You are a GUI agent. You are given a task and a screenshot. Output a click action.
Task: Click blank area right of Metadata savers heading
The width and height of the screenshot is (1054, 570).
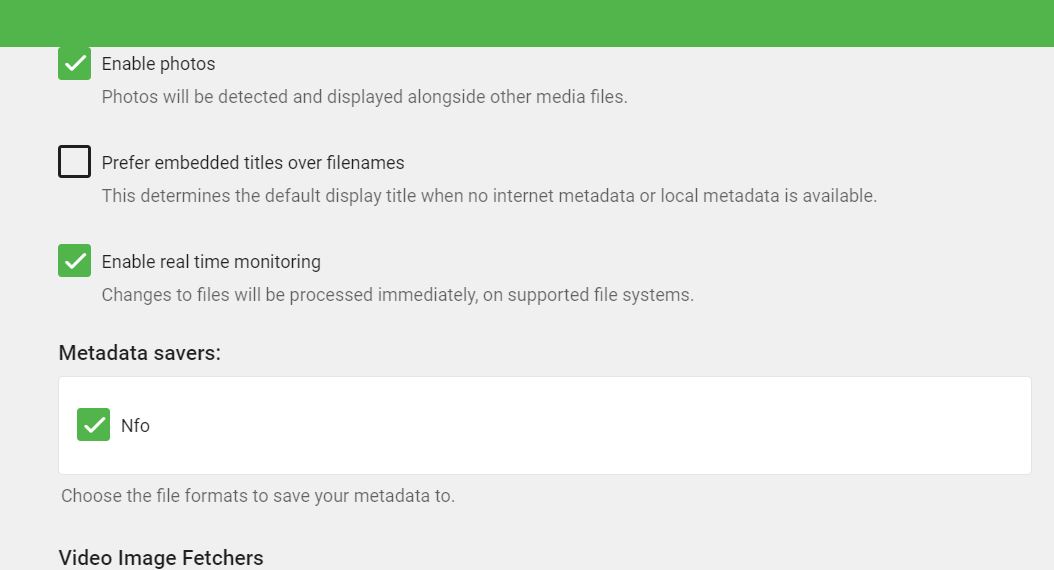(x=600, y=353)
